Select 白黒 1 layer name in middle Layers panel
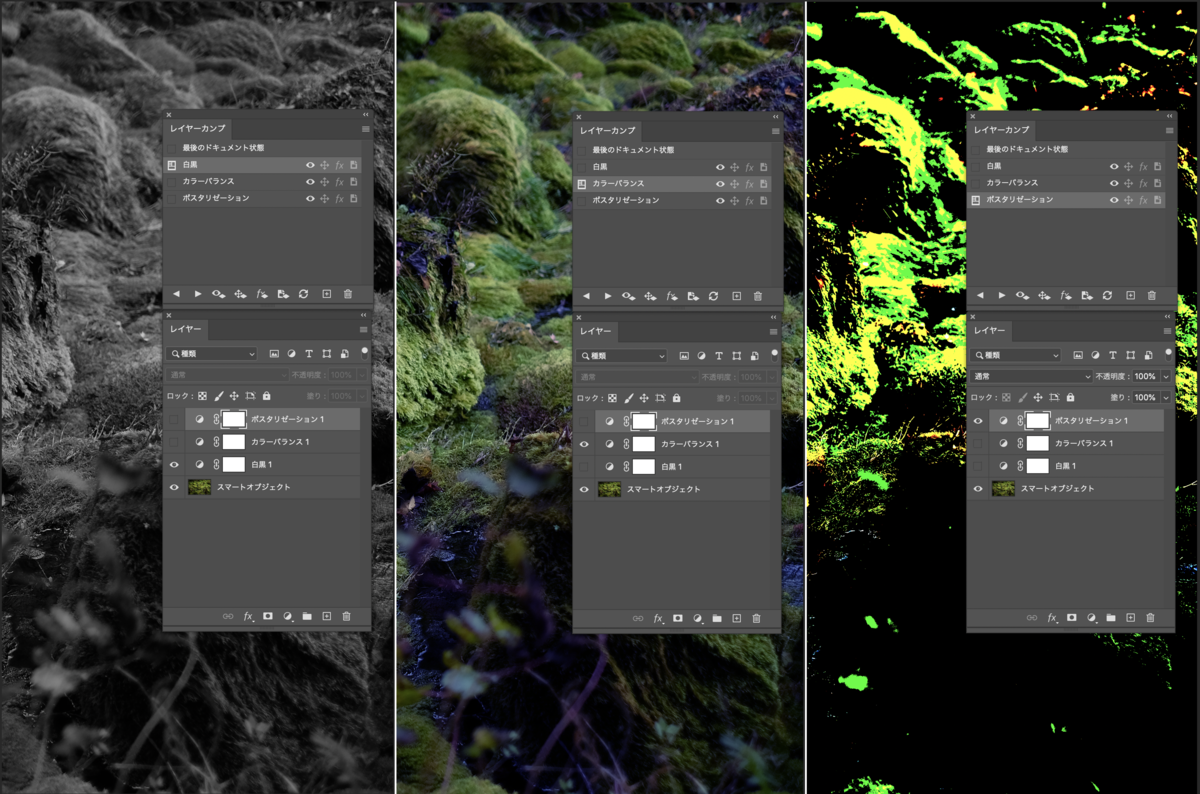1200x794 pixels. point(672,467)
